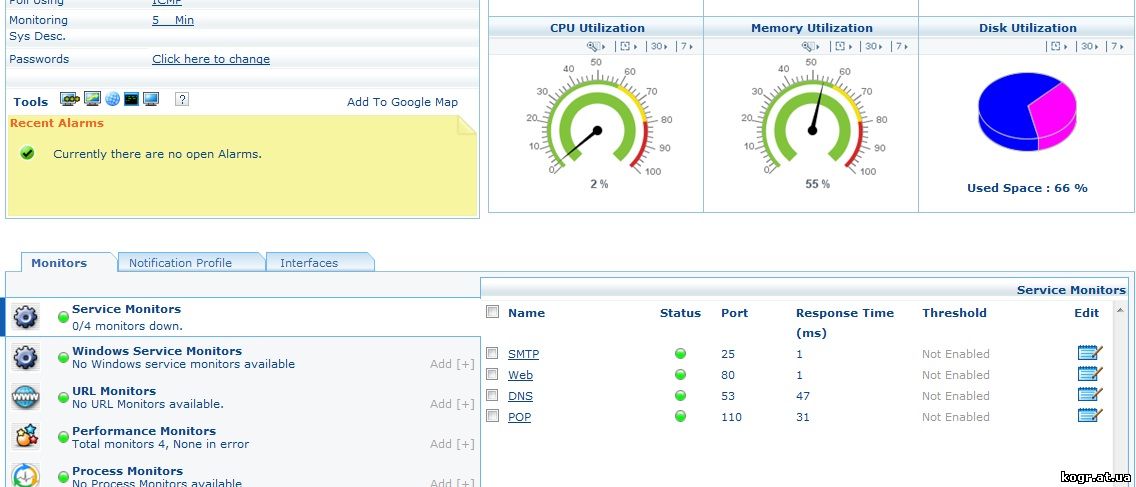The image size is (1136, 487).
Task: Click the SMTP green status indicator
Action: coord(680,354)
